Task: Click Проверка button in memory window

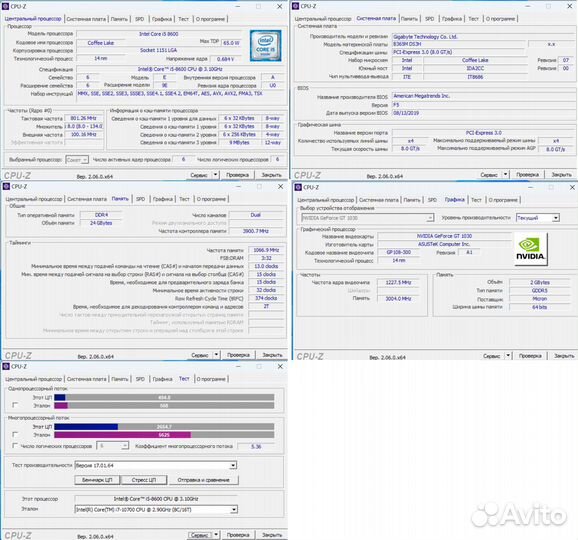Action: click(x=238, y=355)
